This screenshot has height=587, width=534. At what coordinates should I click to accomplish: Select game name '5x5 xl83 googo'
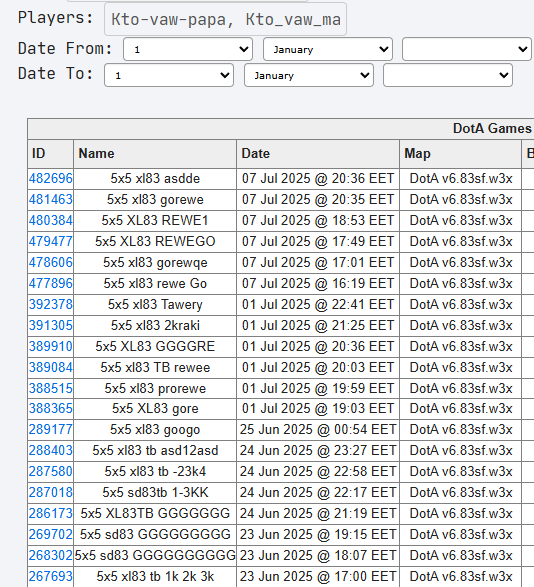[x=155, y=429]
